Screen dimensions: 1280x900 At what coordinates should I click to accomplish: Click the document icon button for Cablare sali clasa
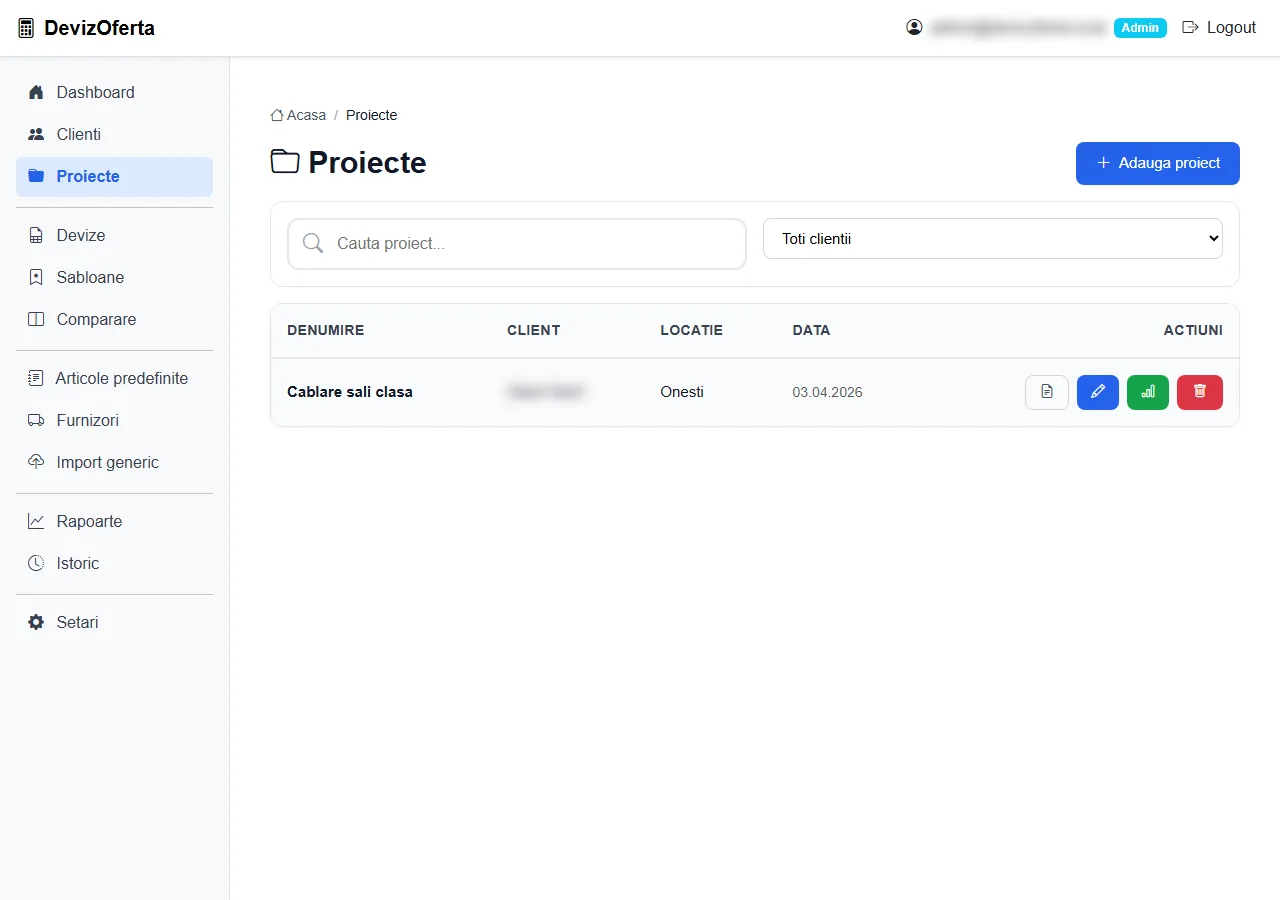[x=1047, y=392]
